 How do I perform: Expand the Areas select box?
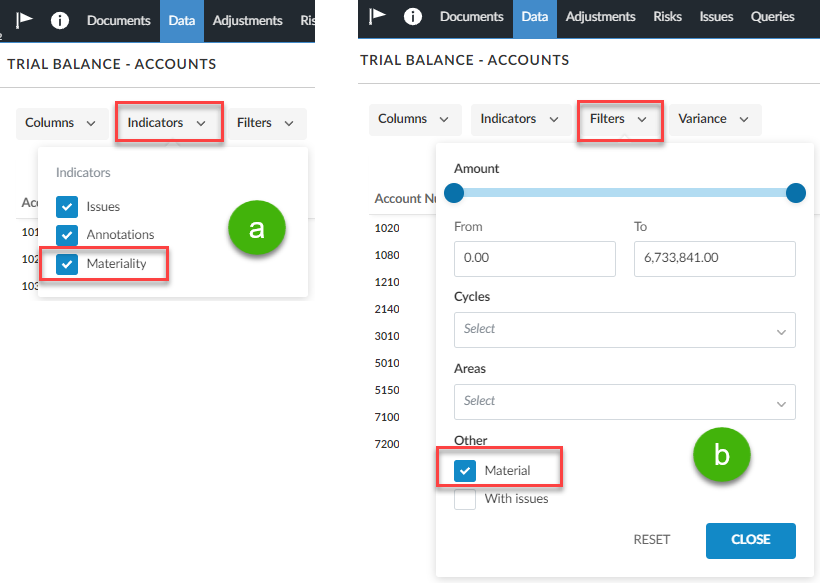(x=624, y=402)
